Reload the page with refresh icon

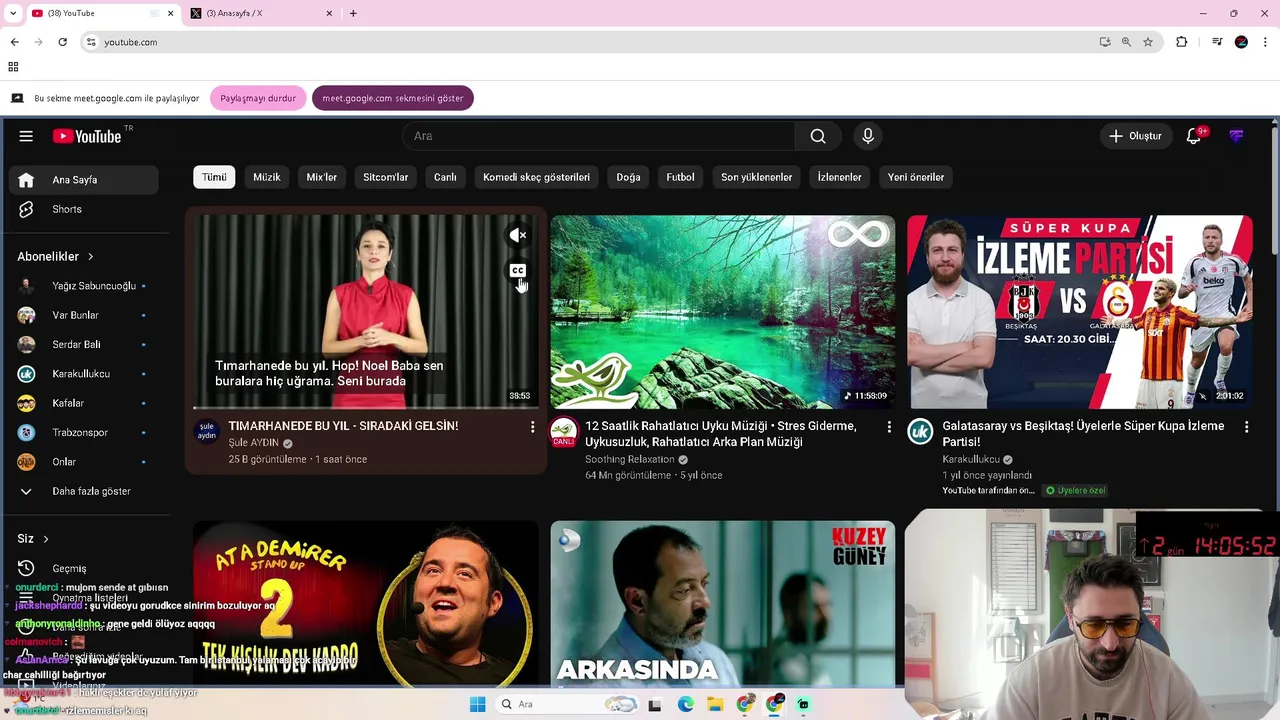62,42
